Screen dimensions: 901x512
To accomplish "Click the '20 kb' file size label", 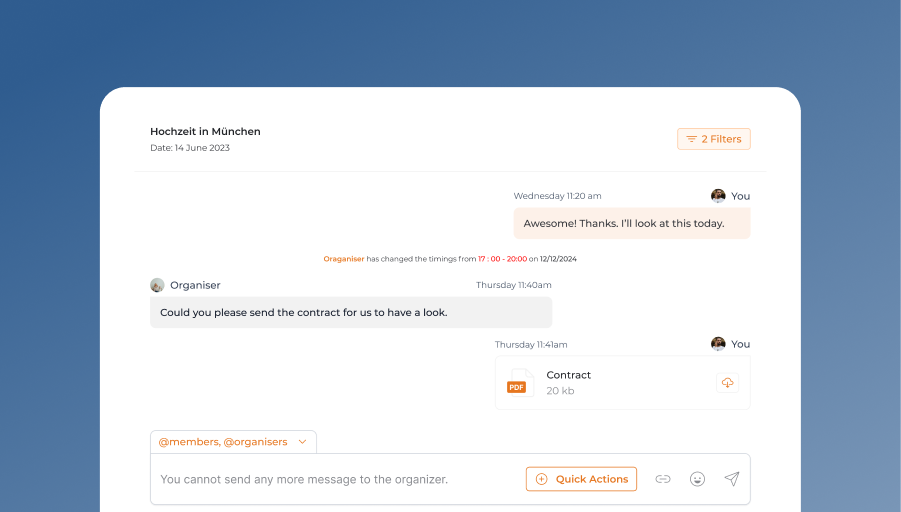I will (x=560, y=391).
